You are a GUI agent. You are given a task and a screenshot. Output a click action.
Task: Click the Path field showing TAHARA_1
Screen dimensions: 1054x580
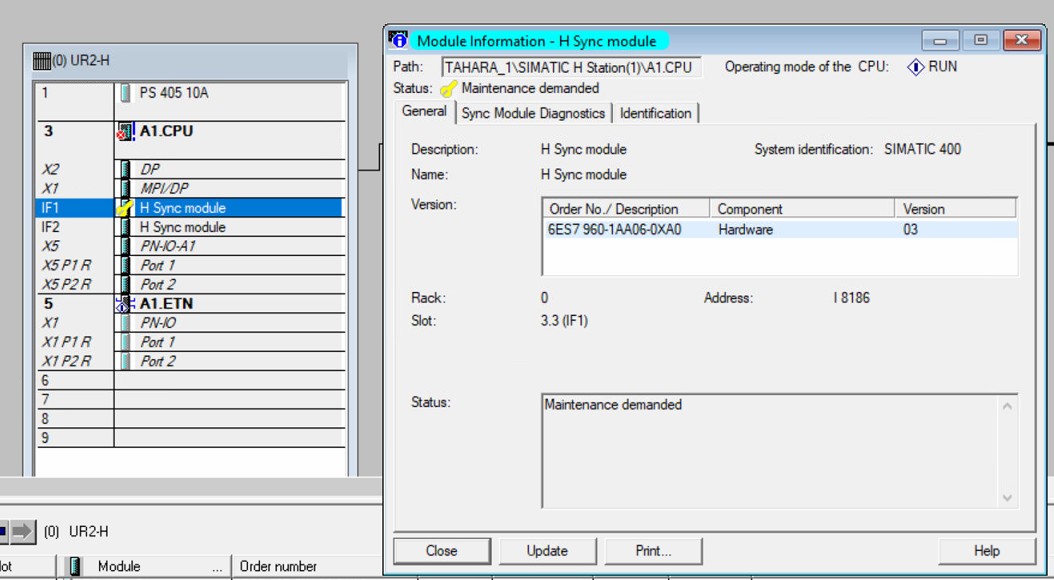pyautogui.click(x=571, y=67)
